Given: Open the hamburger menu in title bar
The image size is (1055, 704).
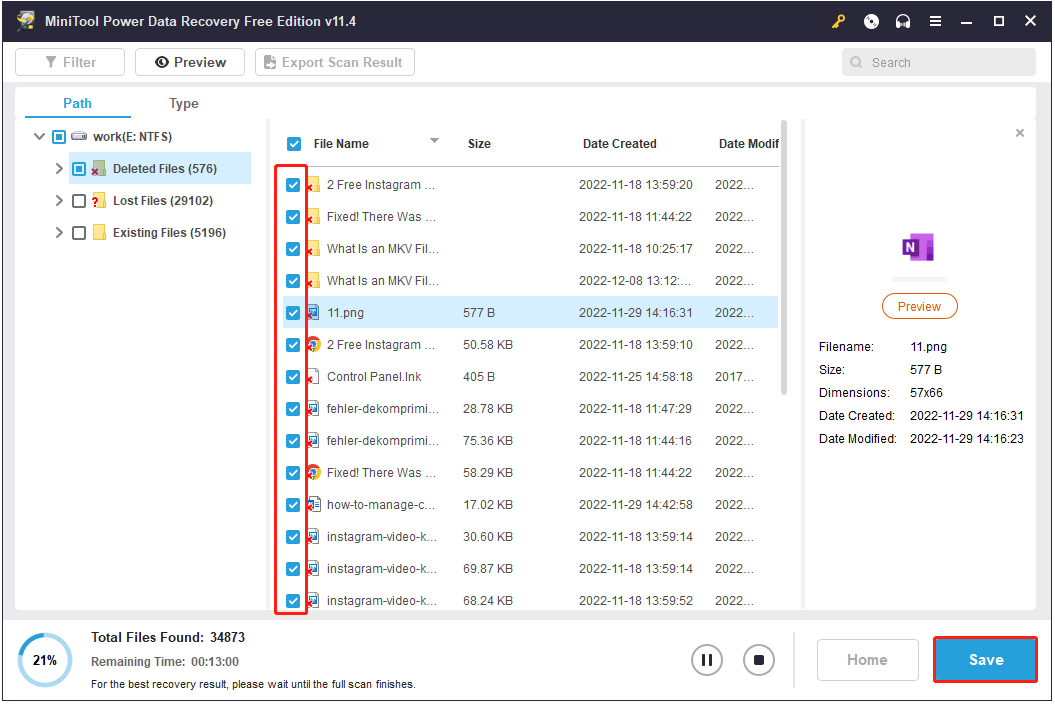Looking at the screenshot, I should pos(935,21).
